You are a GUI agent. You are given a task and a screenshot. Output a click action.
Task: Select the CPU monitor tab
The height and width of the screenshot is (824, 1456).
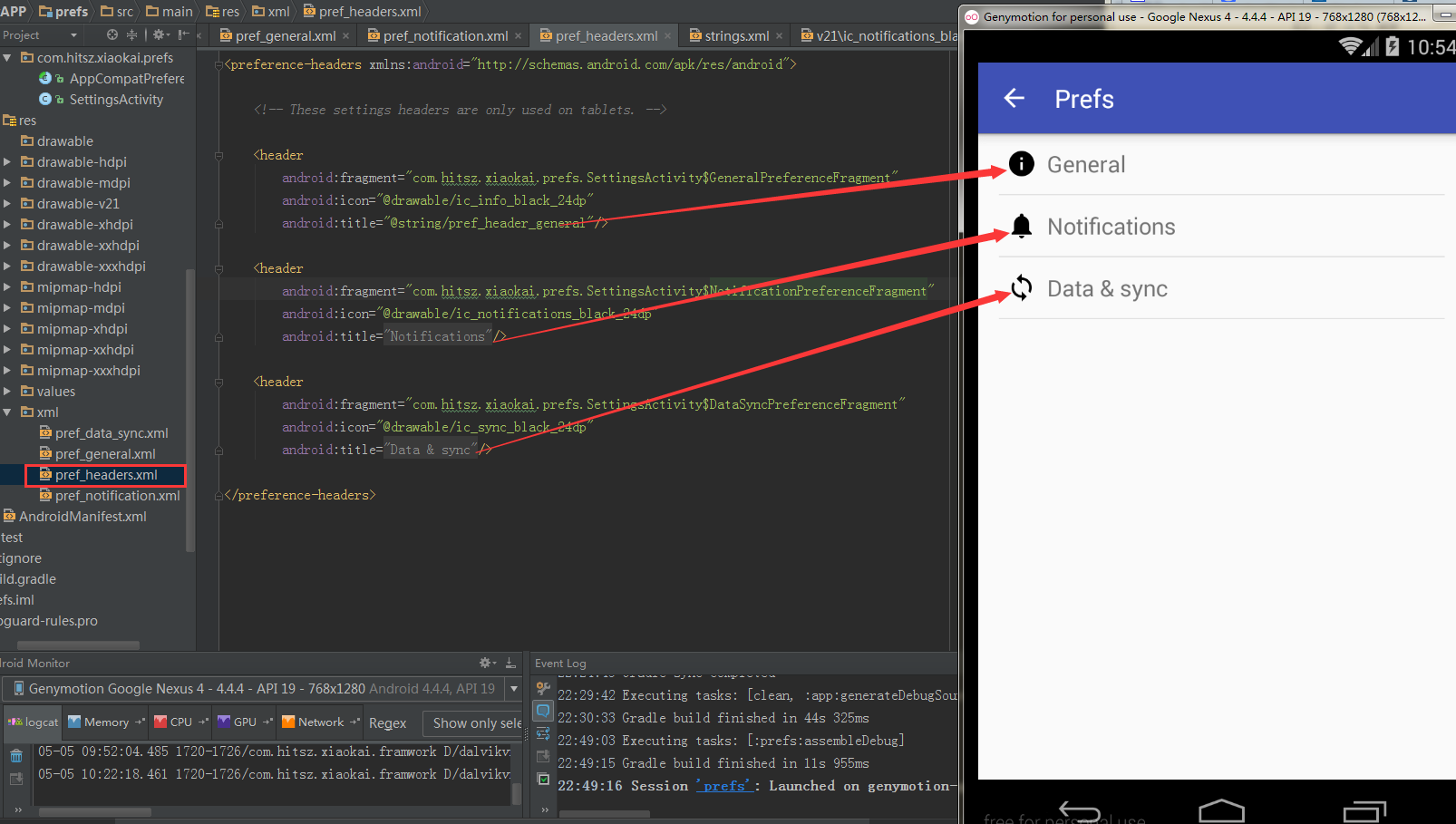pos(180,722)
